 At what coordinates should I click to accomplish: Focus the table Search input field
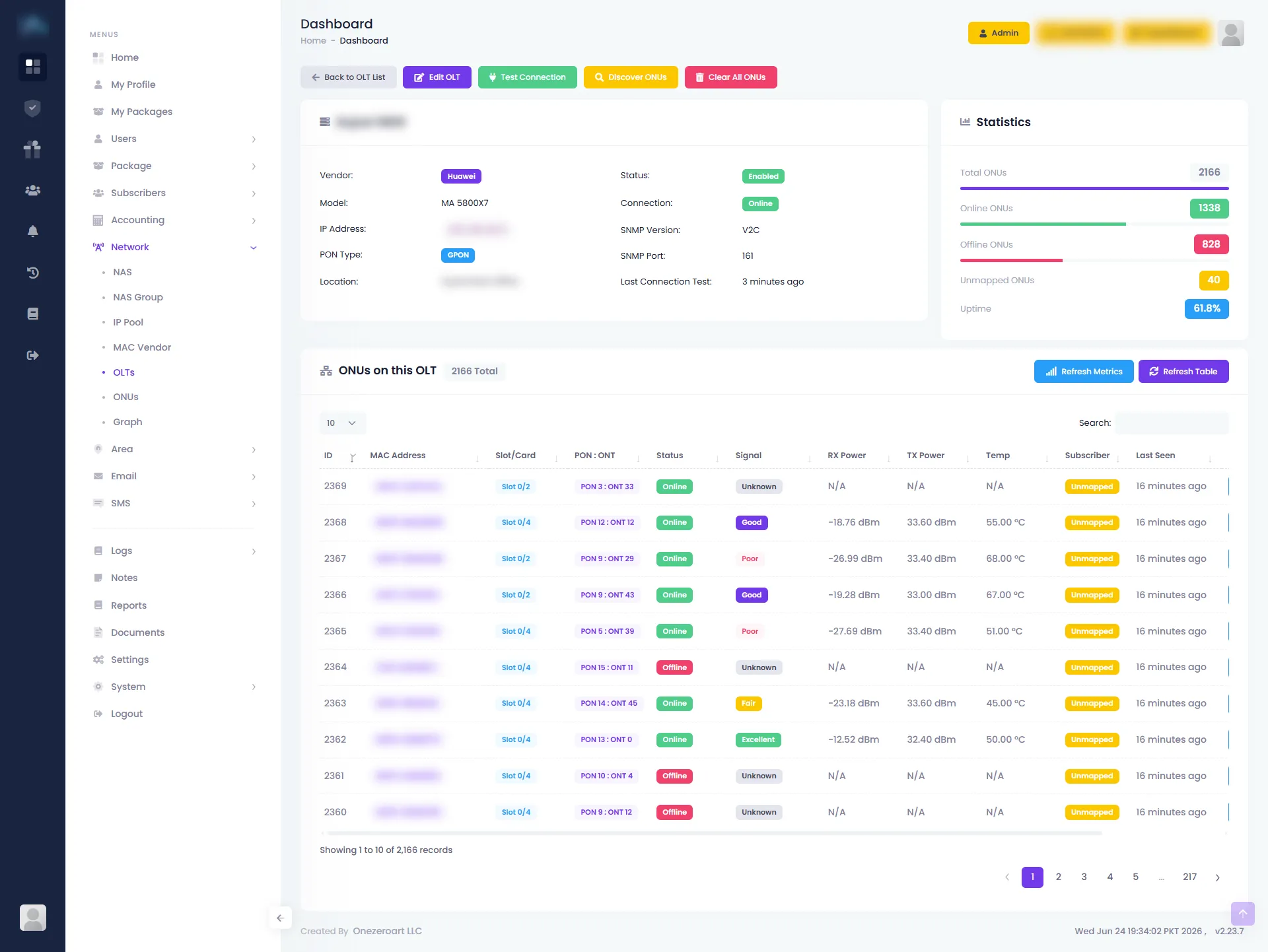tap(1172, 423)
